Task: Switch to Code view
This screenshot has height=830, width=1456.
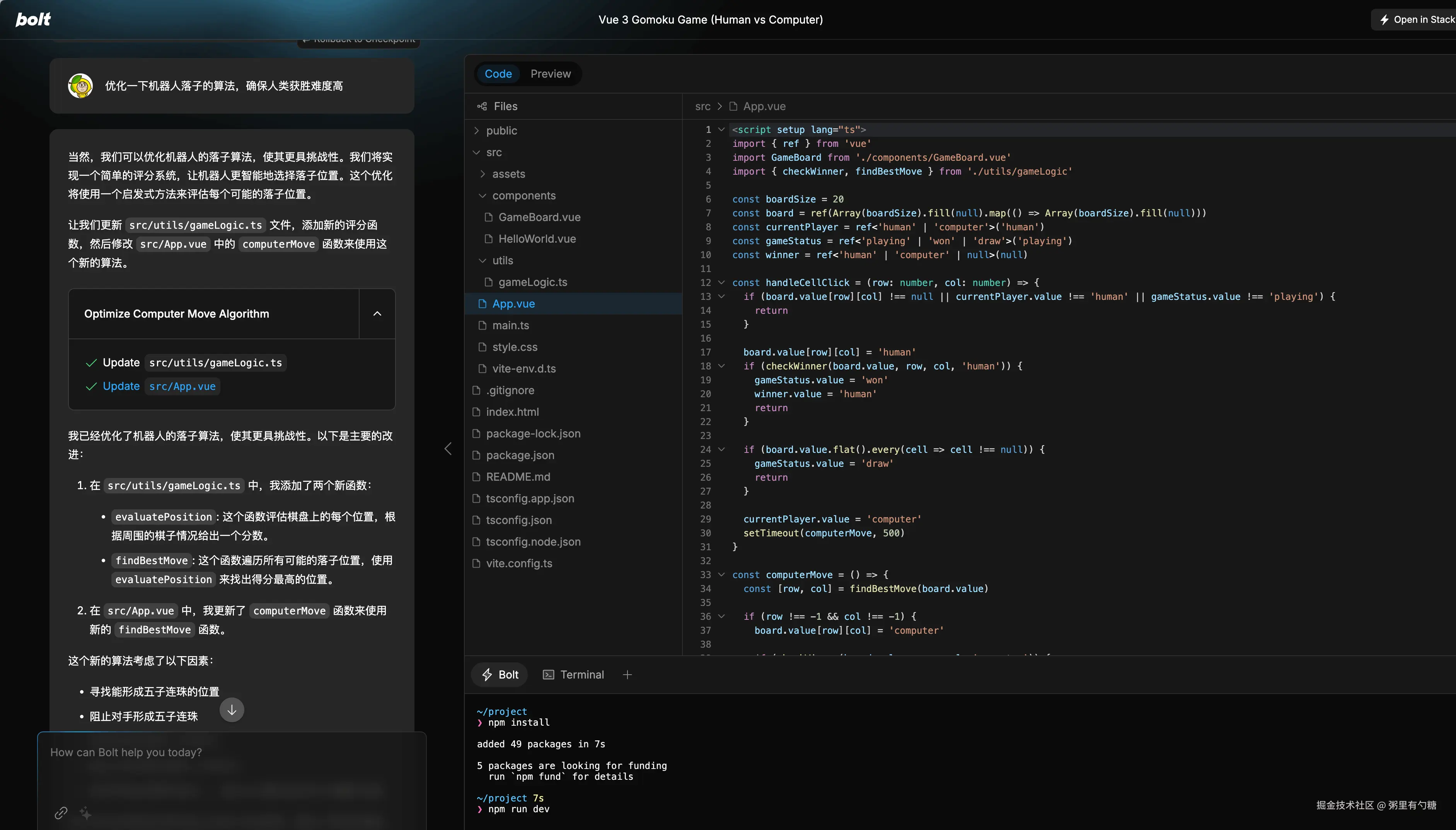Action: [498, 73]
